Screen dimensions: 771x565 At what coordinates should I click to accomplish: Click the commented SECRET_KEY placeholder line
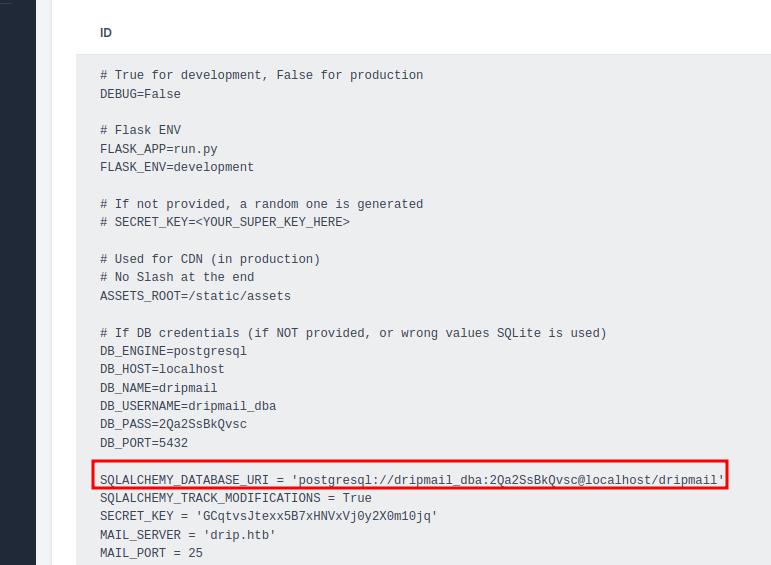point(224,222)
